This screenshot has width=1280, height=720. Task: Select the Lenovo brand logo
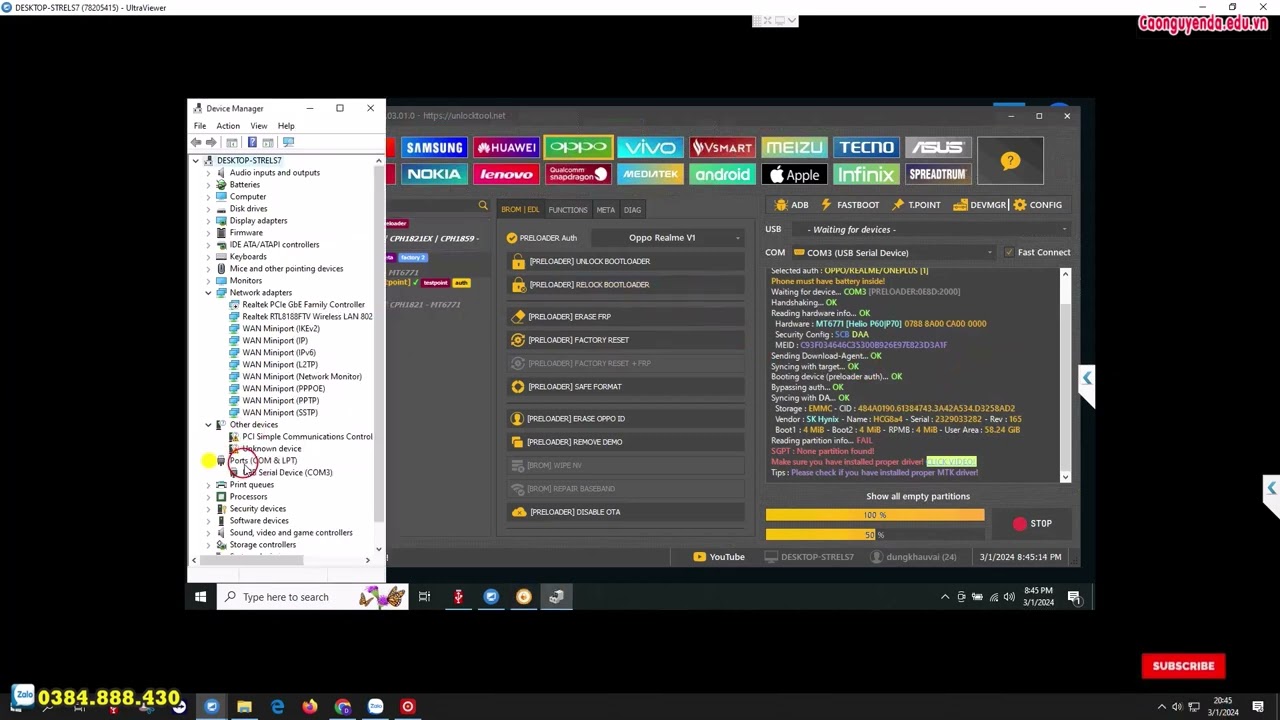click(506, 174)
